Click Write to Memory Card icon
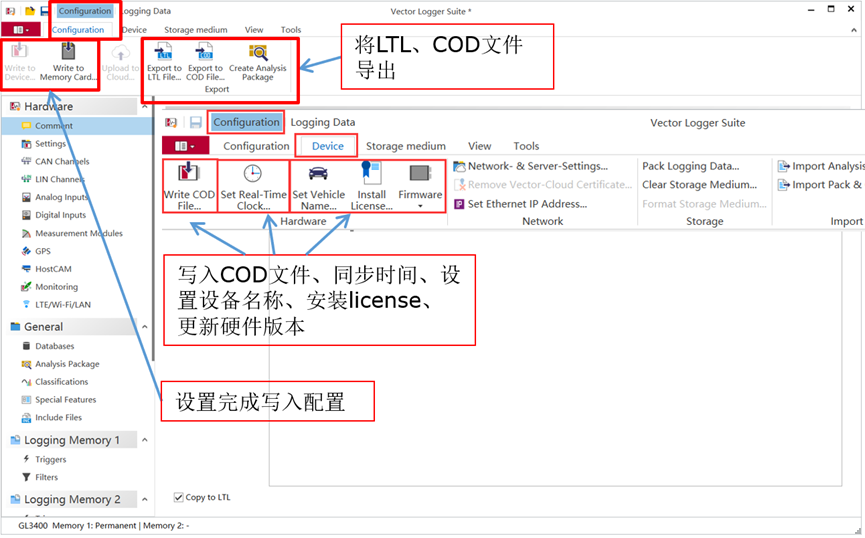Viewport: 865px width, 538px height. click(68, 51)
